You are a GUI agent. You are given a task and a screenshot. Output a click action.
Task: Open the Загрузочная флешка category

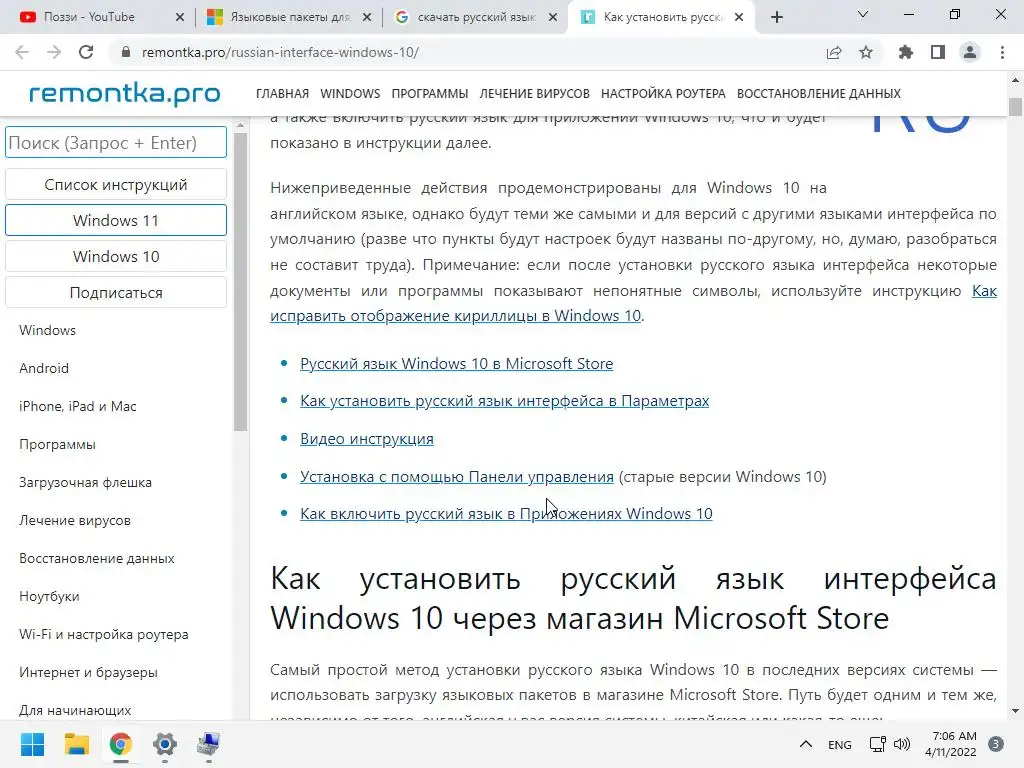pos(86,482)
